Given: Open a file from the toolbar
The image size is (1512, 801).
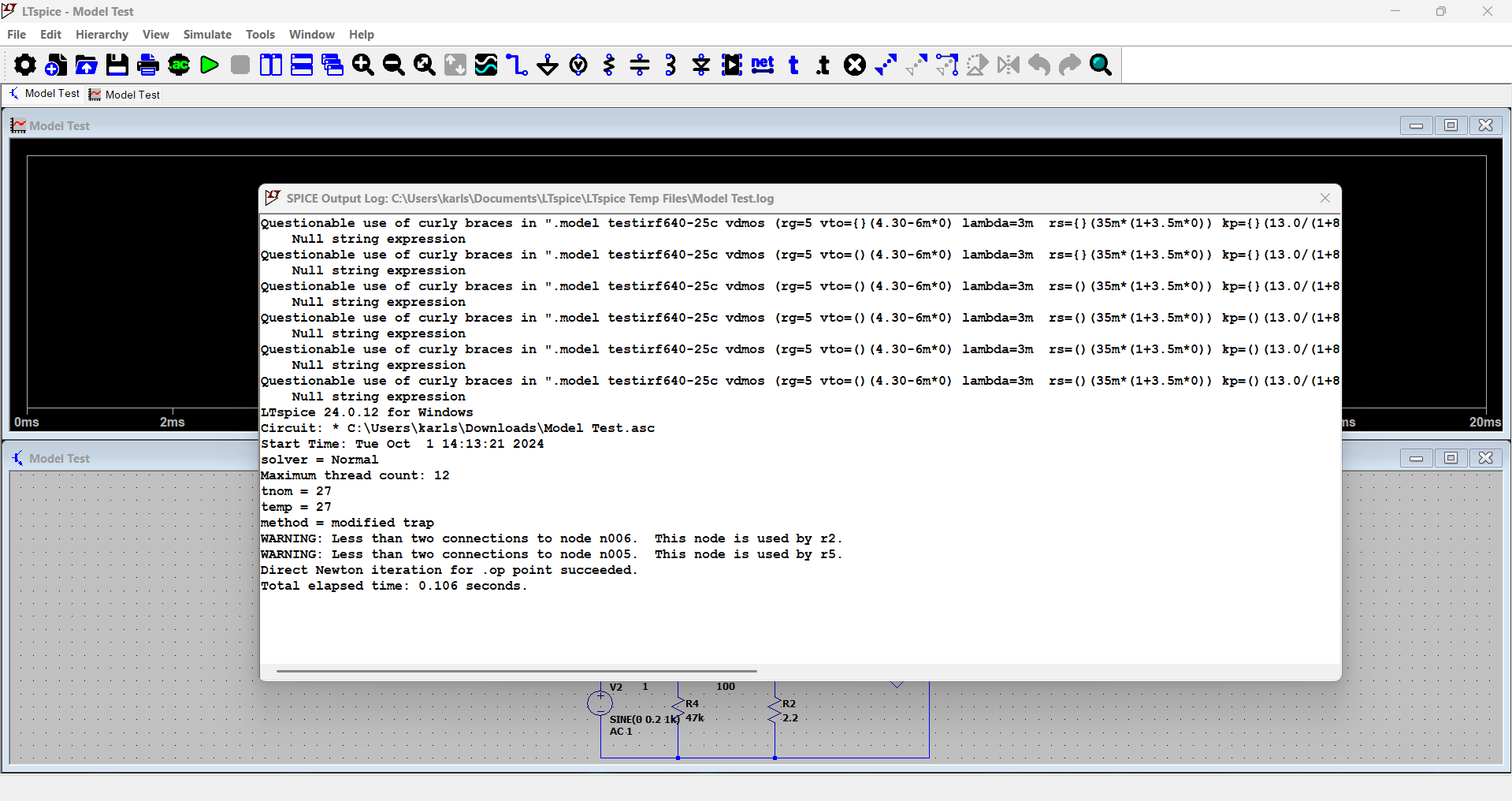Looking at the screenshot, I should (87, 65).
